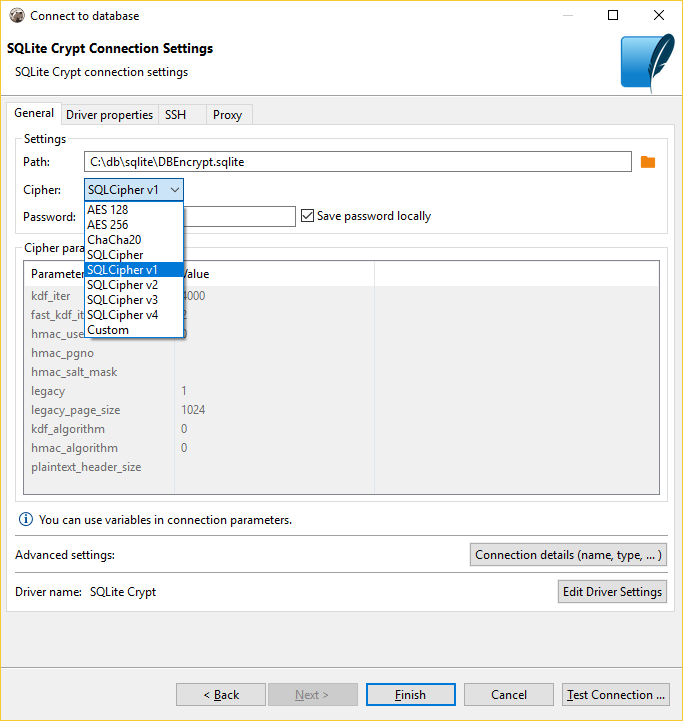Click the Back button
The width and height of the screenshot is (683, 721).
pos(221,694)
